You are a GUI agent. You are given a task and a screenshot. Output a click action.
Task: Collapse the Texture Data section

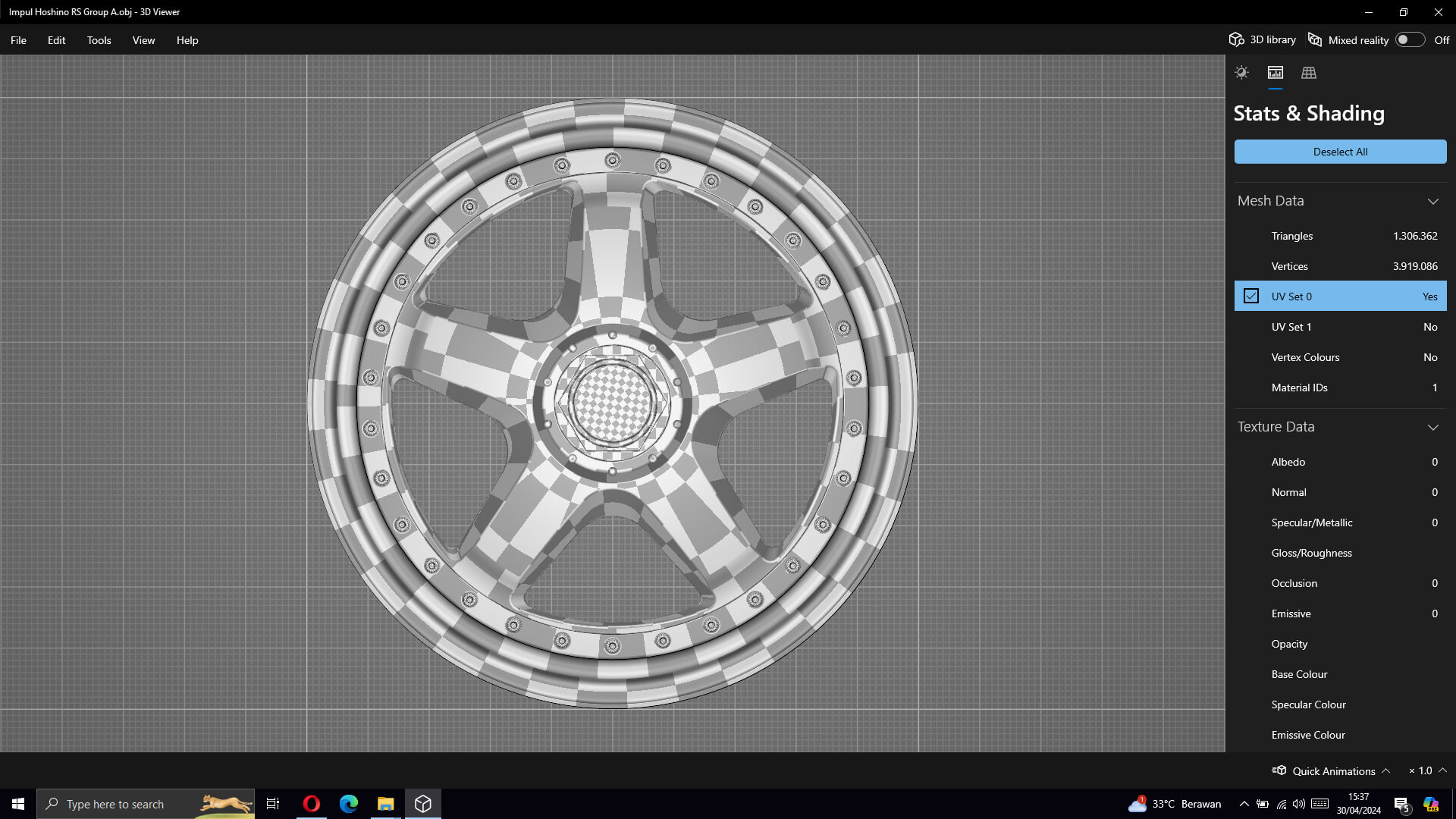coord(1432,427)
